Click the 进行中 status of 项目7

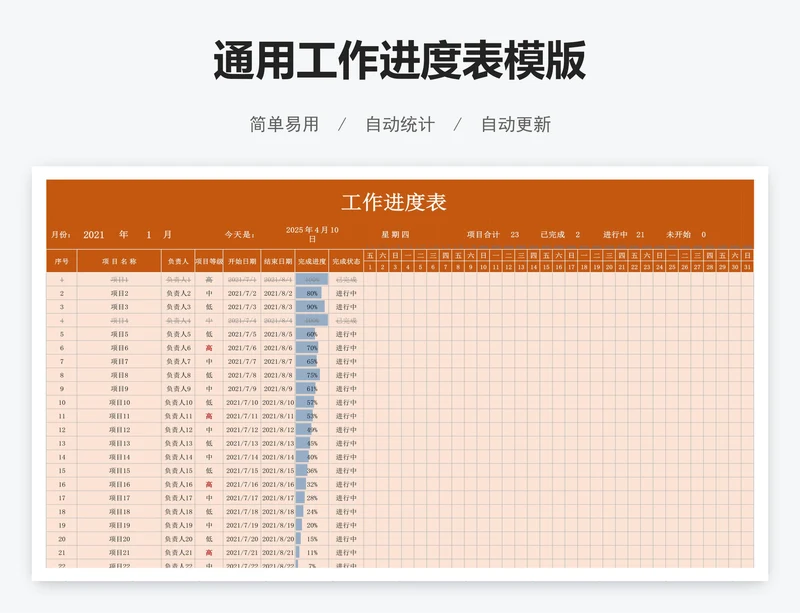(x=346, y=361)
